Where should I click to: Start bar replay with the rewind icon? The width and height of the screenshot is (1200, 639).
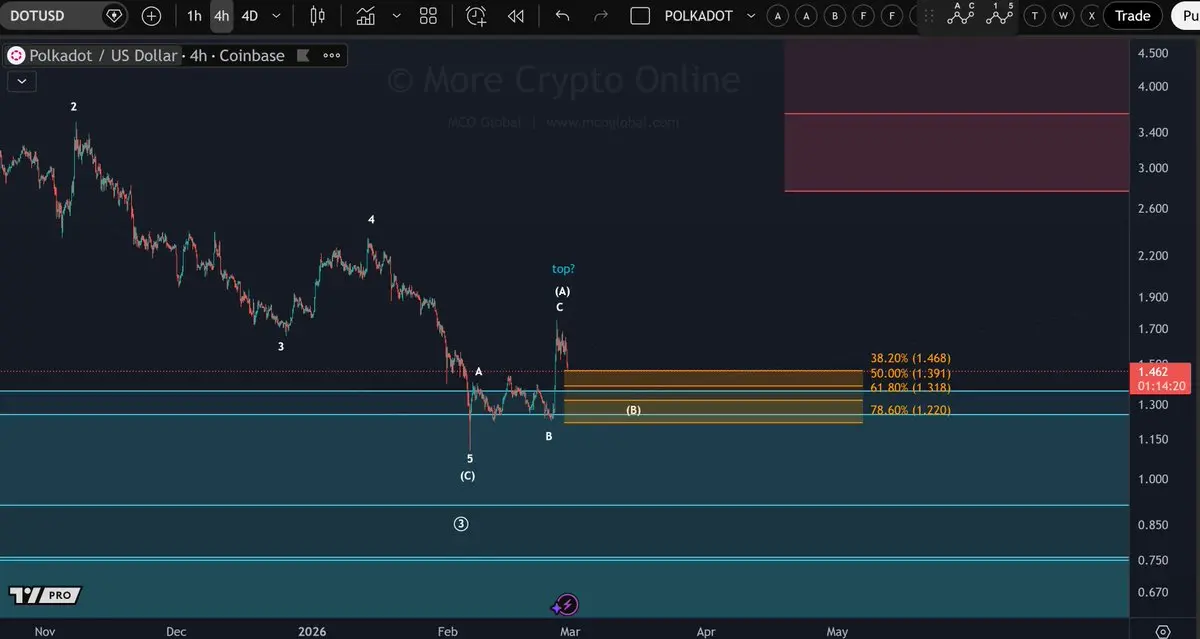516,16
